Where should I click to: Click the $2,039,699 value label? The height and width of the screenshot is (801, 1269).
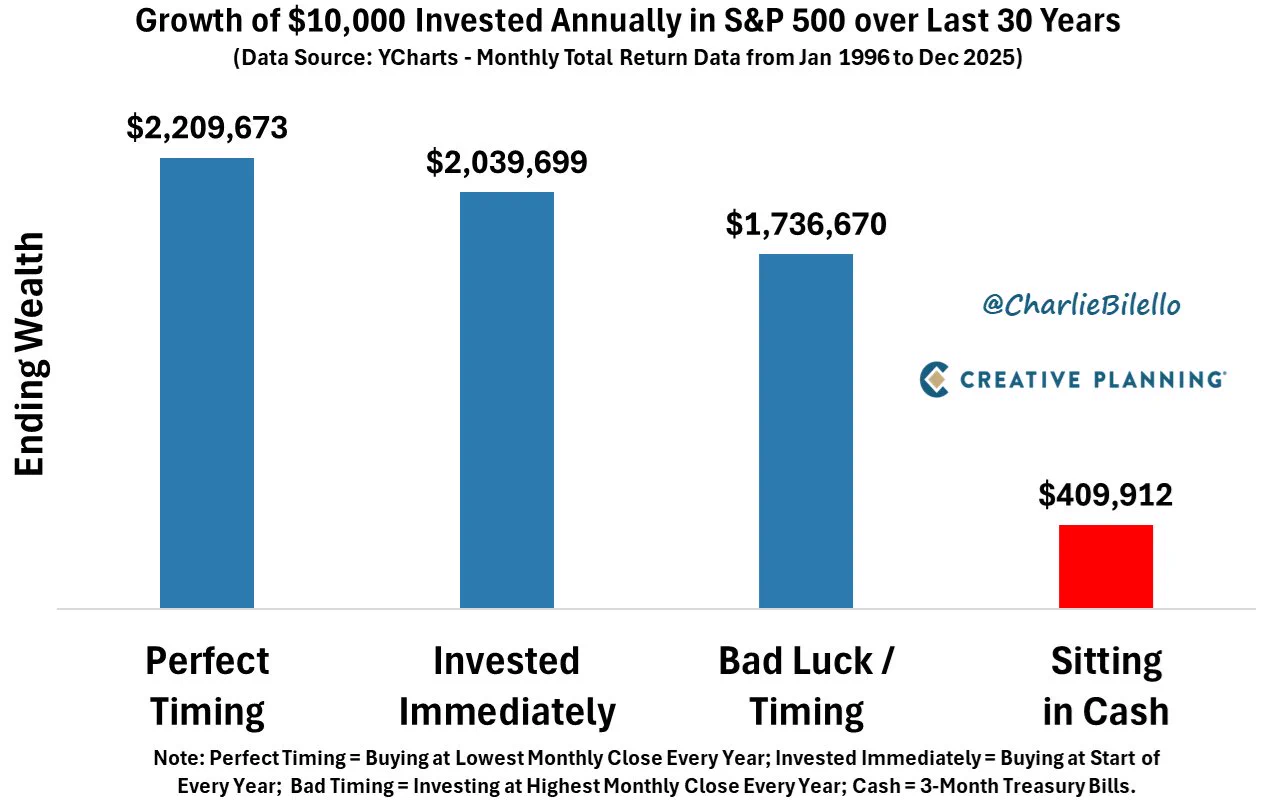point(507,162)
